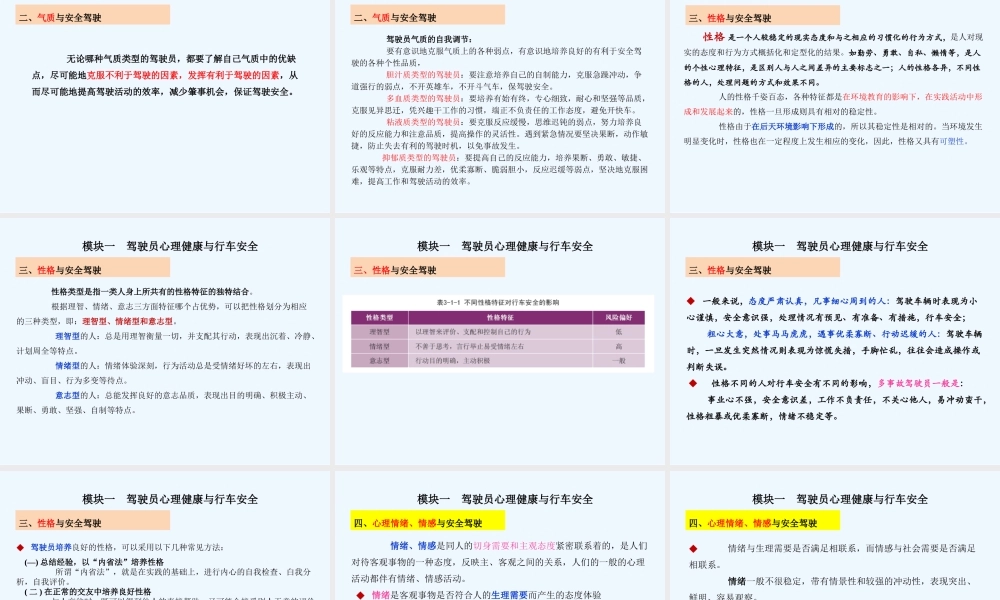This screenshot has width=1000, height=600.
Task: Click blue text '驾驶员培养' beside red diamond
Action: click(x=51, y=547)
